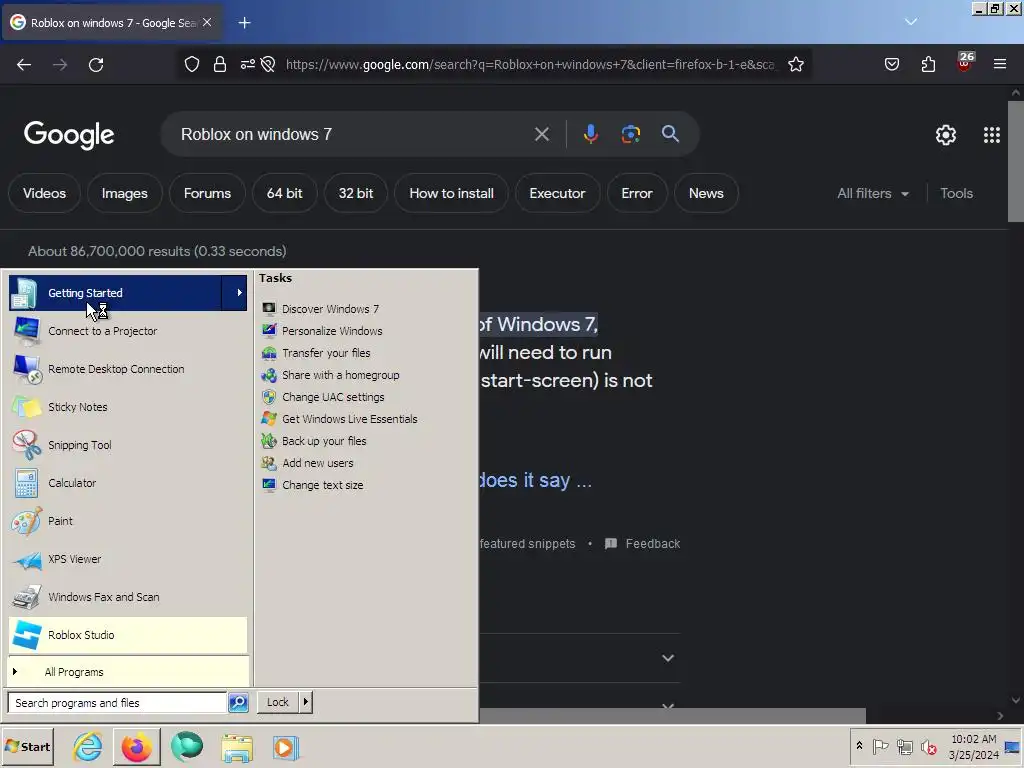Open the shutdown options arrow beside Lock

point(306,702)
